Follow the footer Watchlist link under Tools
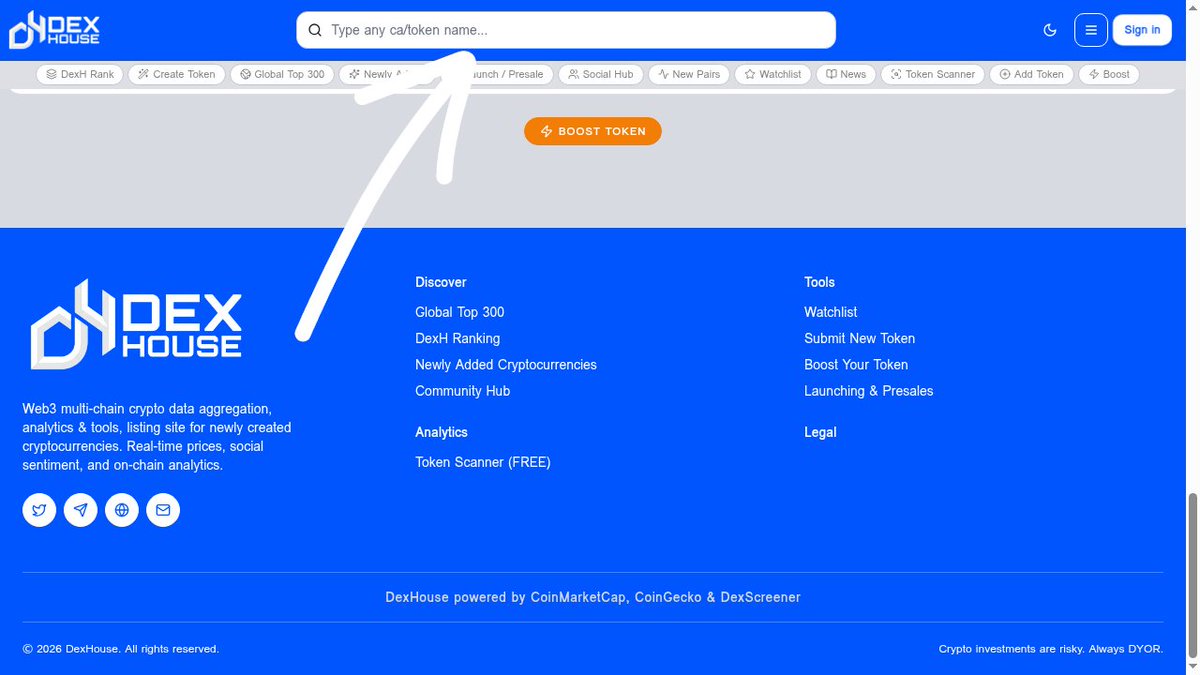 point(831,312)
